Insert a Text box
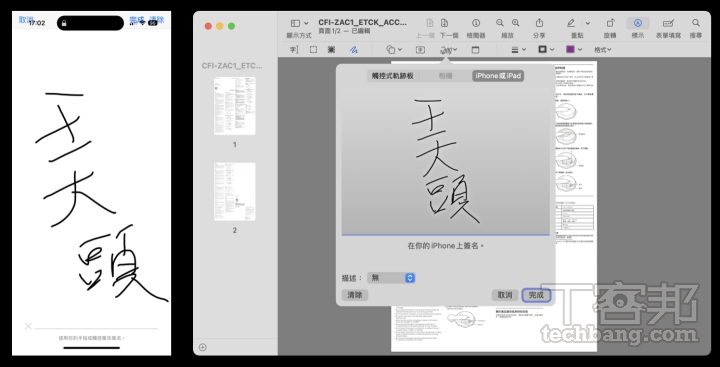The image size is (720, 367). 420,50
